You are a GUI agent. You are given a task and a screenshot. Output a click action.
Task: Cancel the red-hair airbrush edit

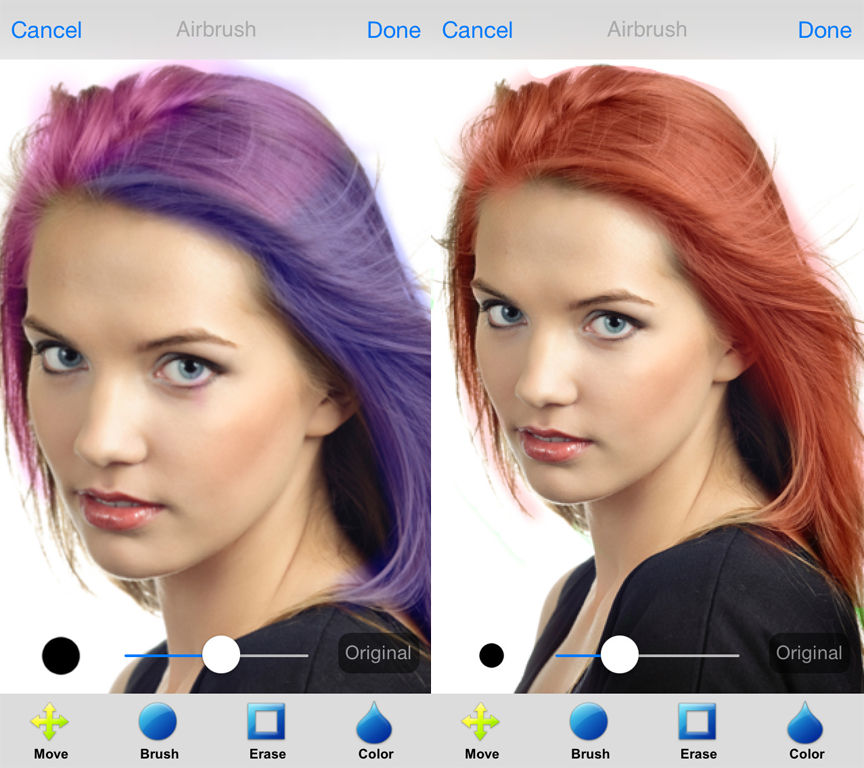point(477,30)
